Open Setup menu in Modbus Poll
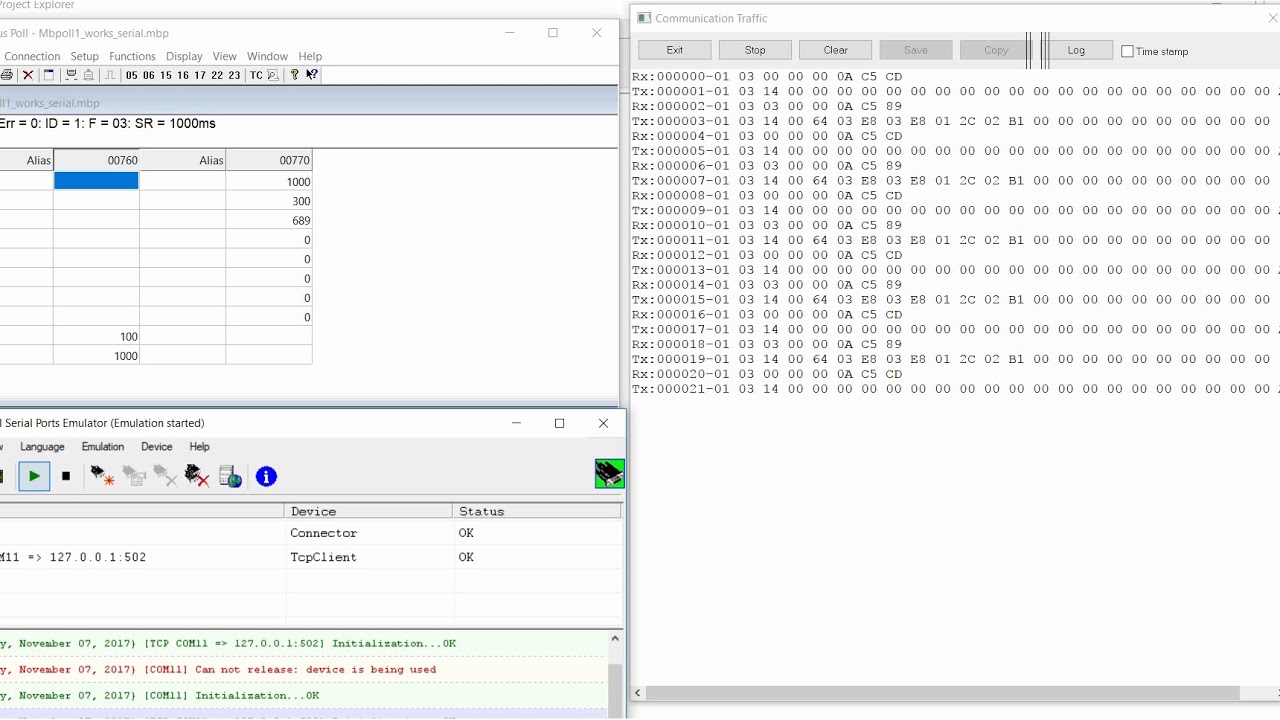 coord(85,56)
